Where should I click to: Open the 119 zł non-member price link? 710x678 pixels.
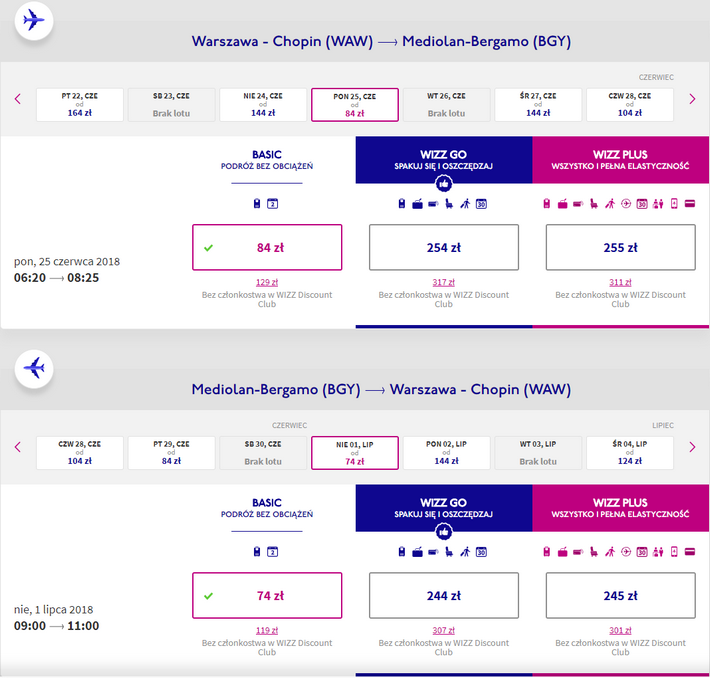(267, 630)
